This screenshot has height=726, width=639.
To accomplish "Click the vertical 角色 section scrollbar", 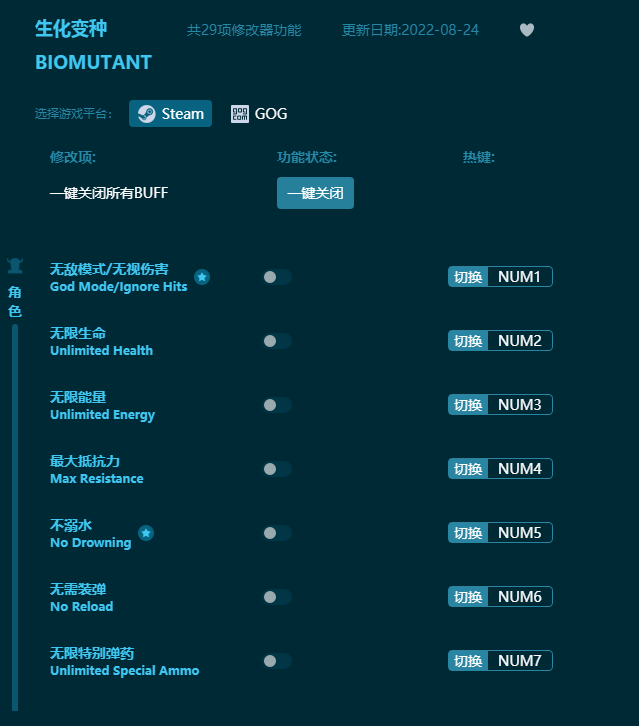I will coord(15,517).
